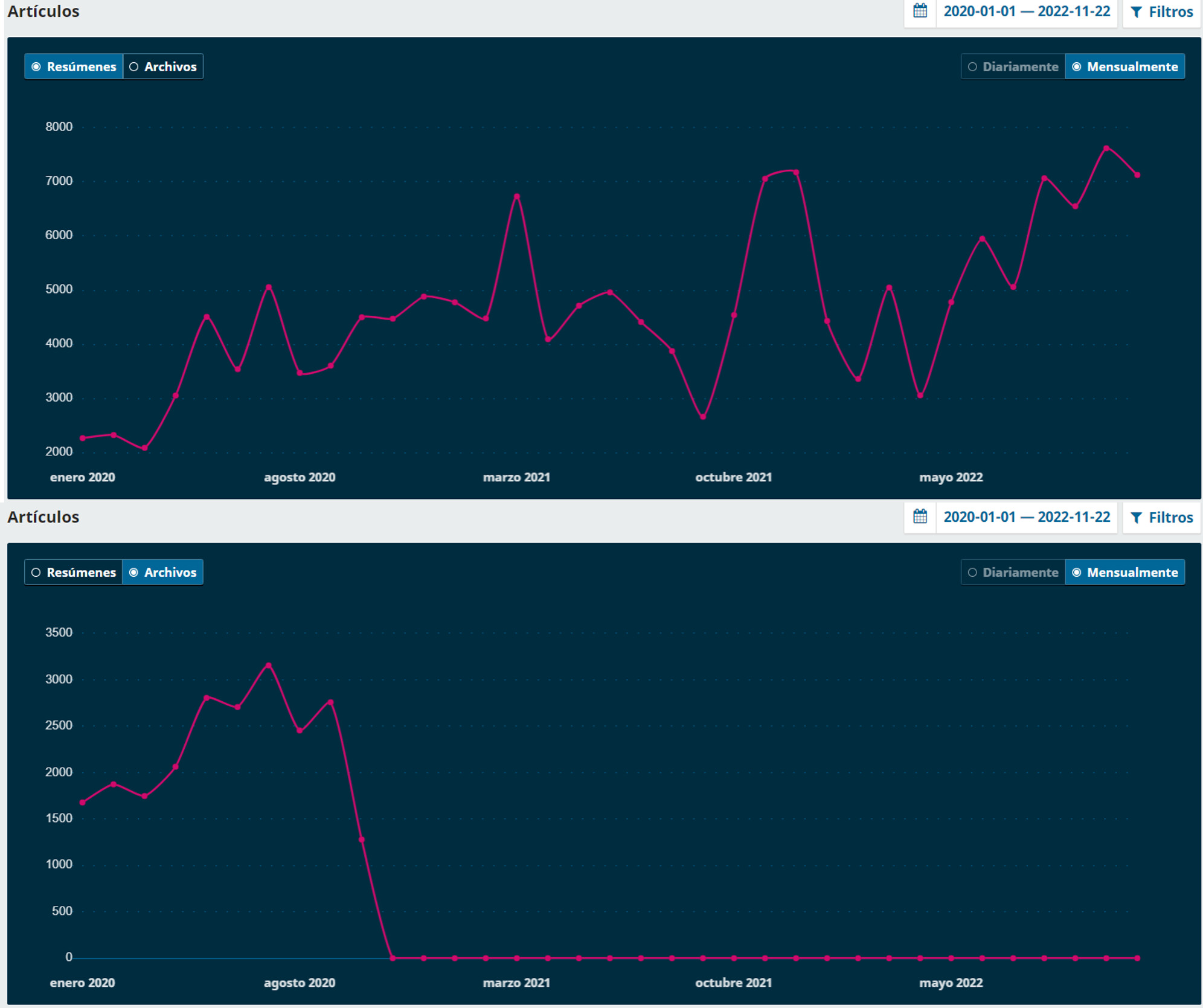Click the first data point above enero 2020 in bottom chart
Screen dimensions: 1203x1008
click(83, 803)
